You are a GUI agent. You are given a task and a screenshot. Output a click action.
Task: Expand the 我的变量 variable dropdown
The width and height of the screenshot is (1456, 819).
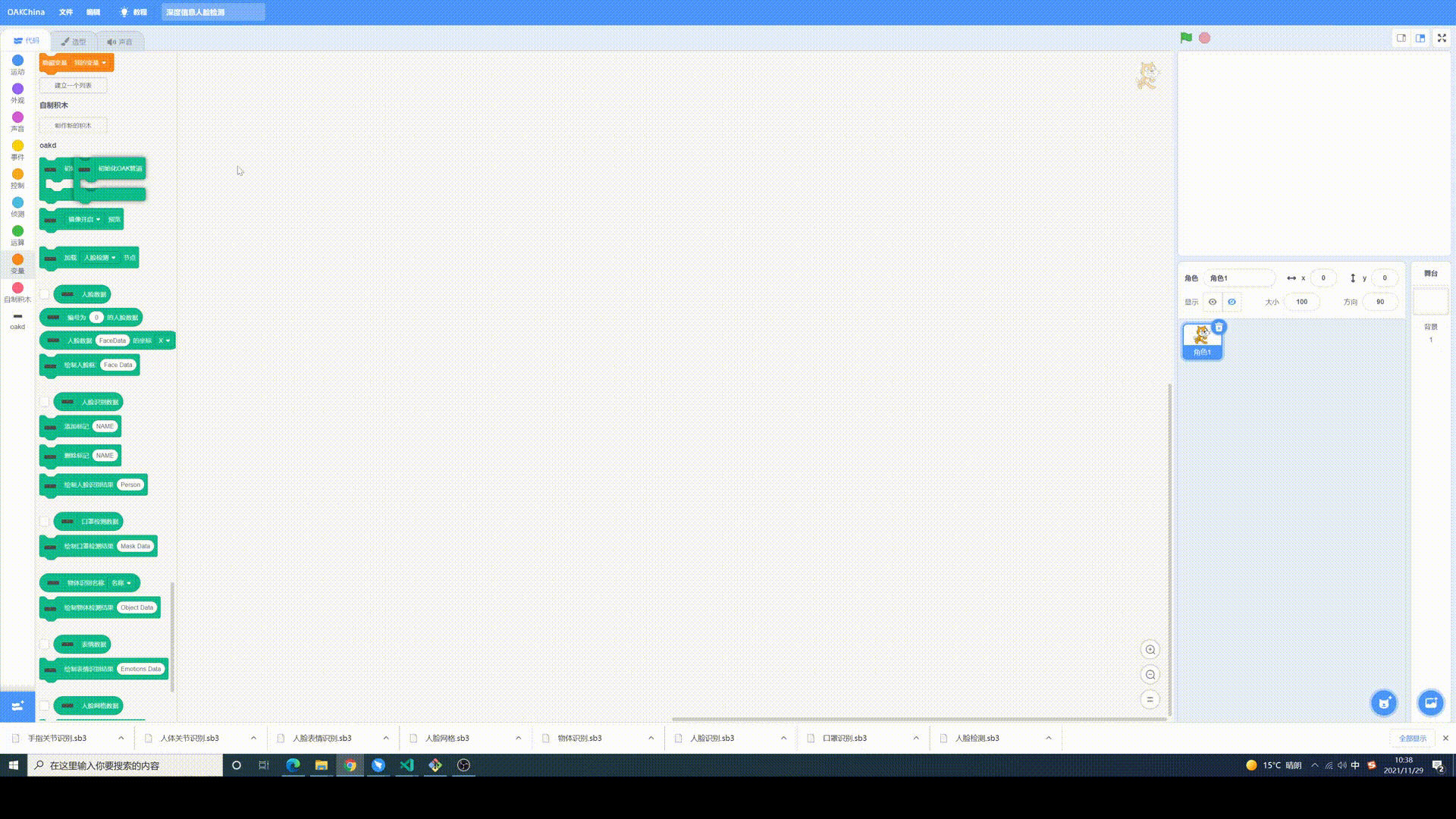click(x=104, y=63)
